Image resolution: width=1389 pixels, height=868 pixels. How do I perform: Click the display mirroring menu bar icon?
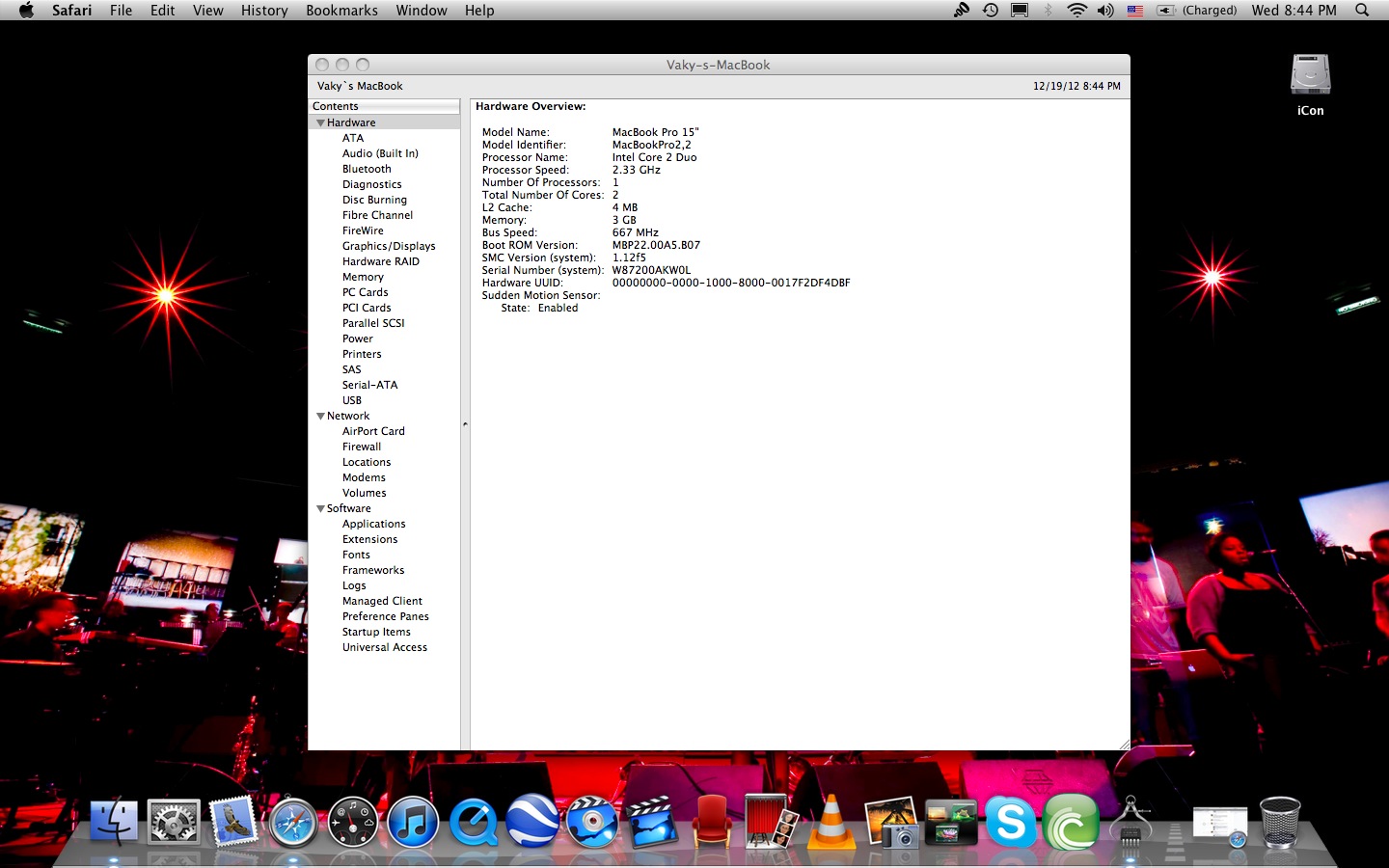(x=1020, y=11)
